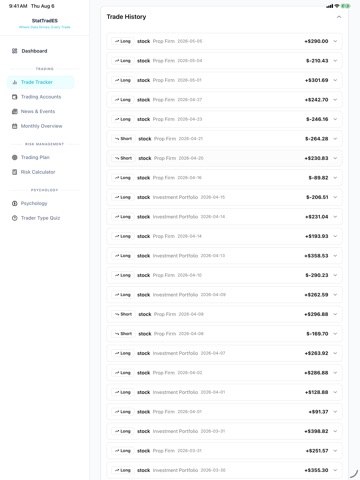Click the date 2026-04-27 trade text

click(190, 100)
